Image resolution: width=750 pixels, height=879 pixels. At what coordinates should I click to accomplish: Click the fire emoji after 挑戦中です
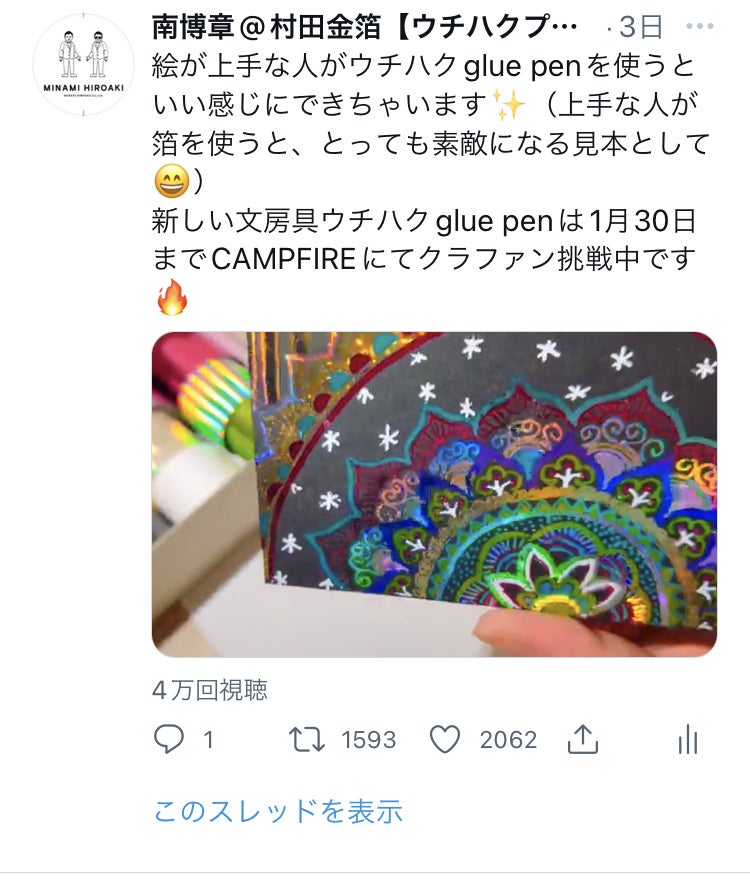pyautogui.click(x=172, y=298)
